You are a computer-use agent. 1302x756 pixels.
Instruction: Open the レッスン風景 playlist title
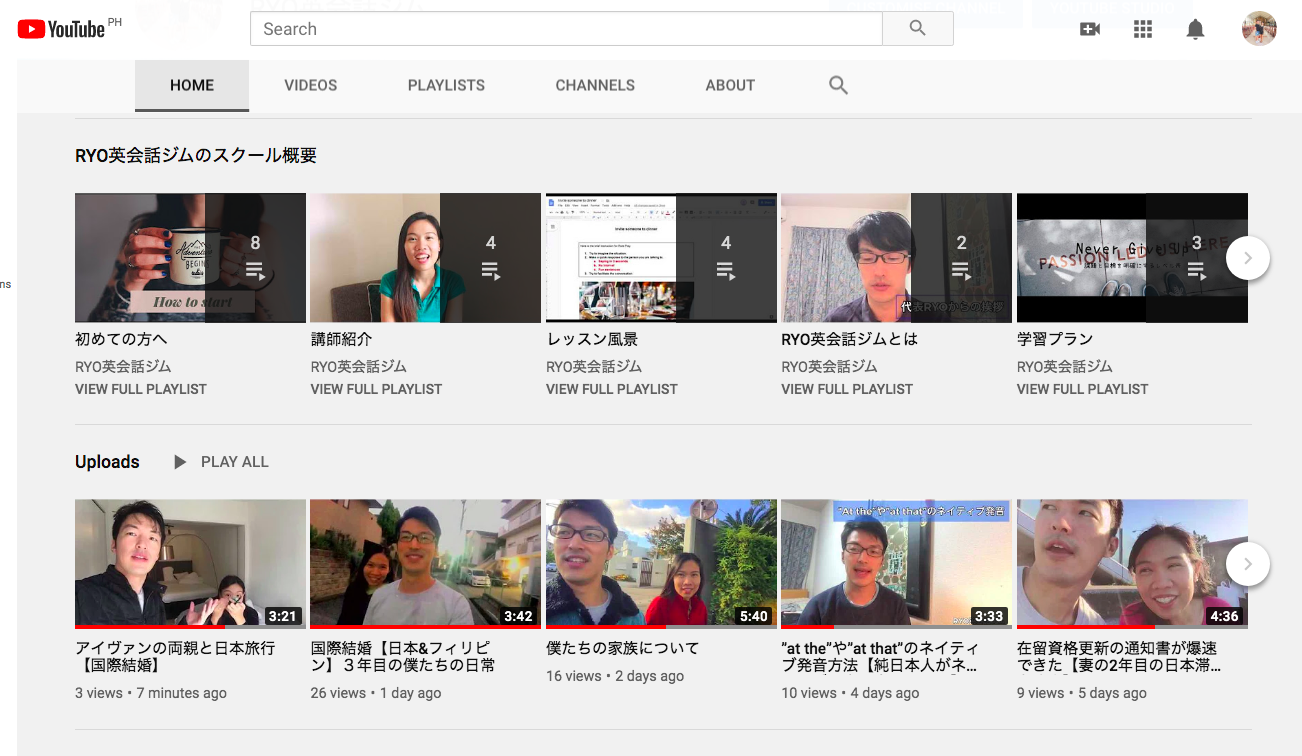(592, 339)
